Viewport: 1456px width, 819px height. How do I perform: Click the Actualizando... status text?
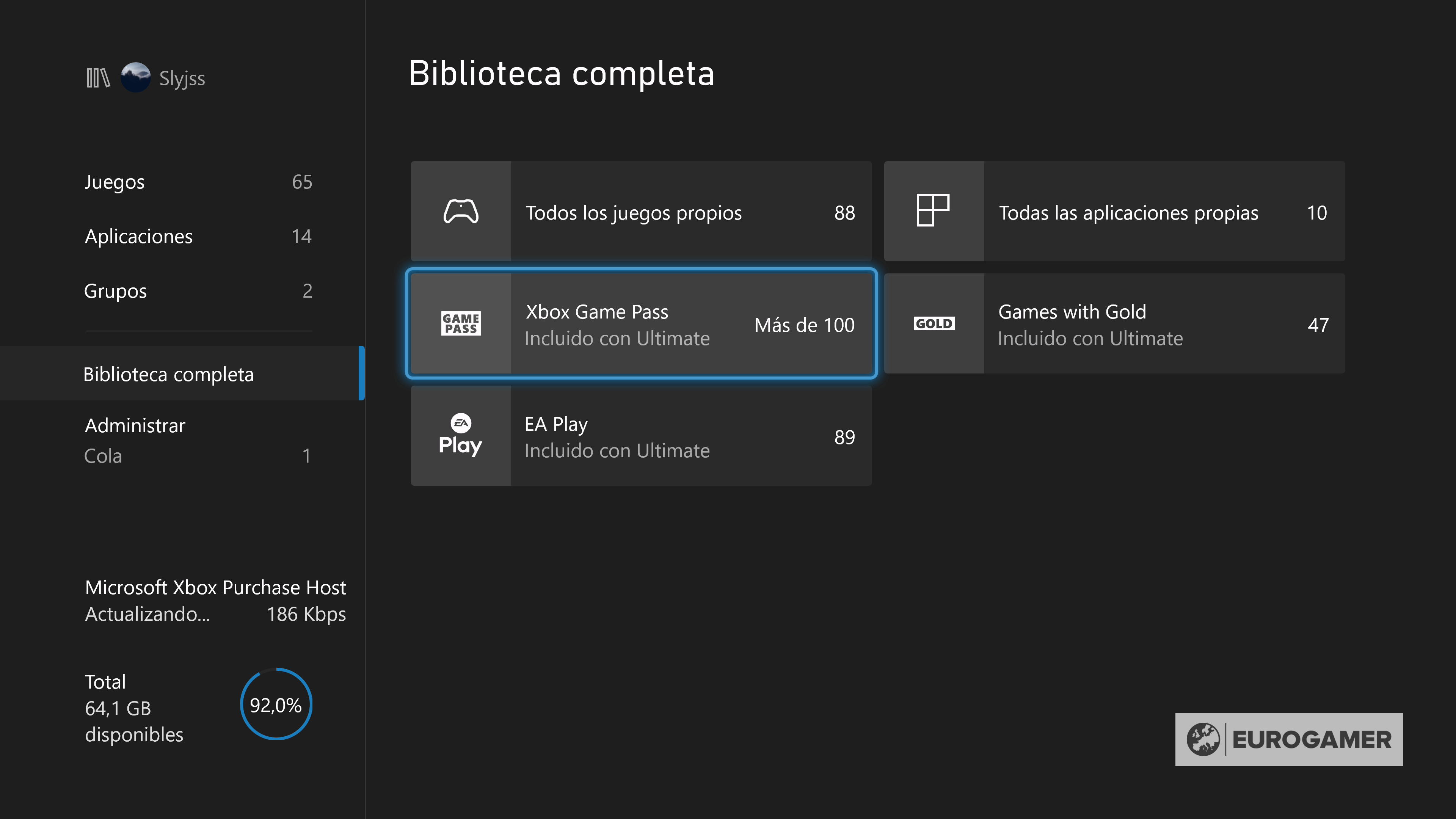pos(147,614)
